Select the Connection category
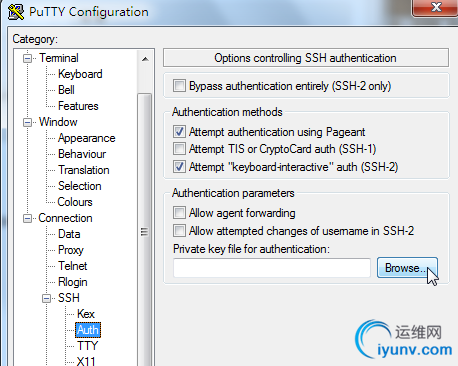 point(65,218)
